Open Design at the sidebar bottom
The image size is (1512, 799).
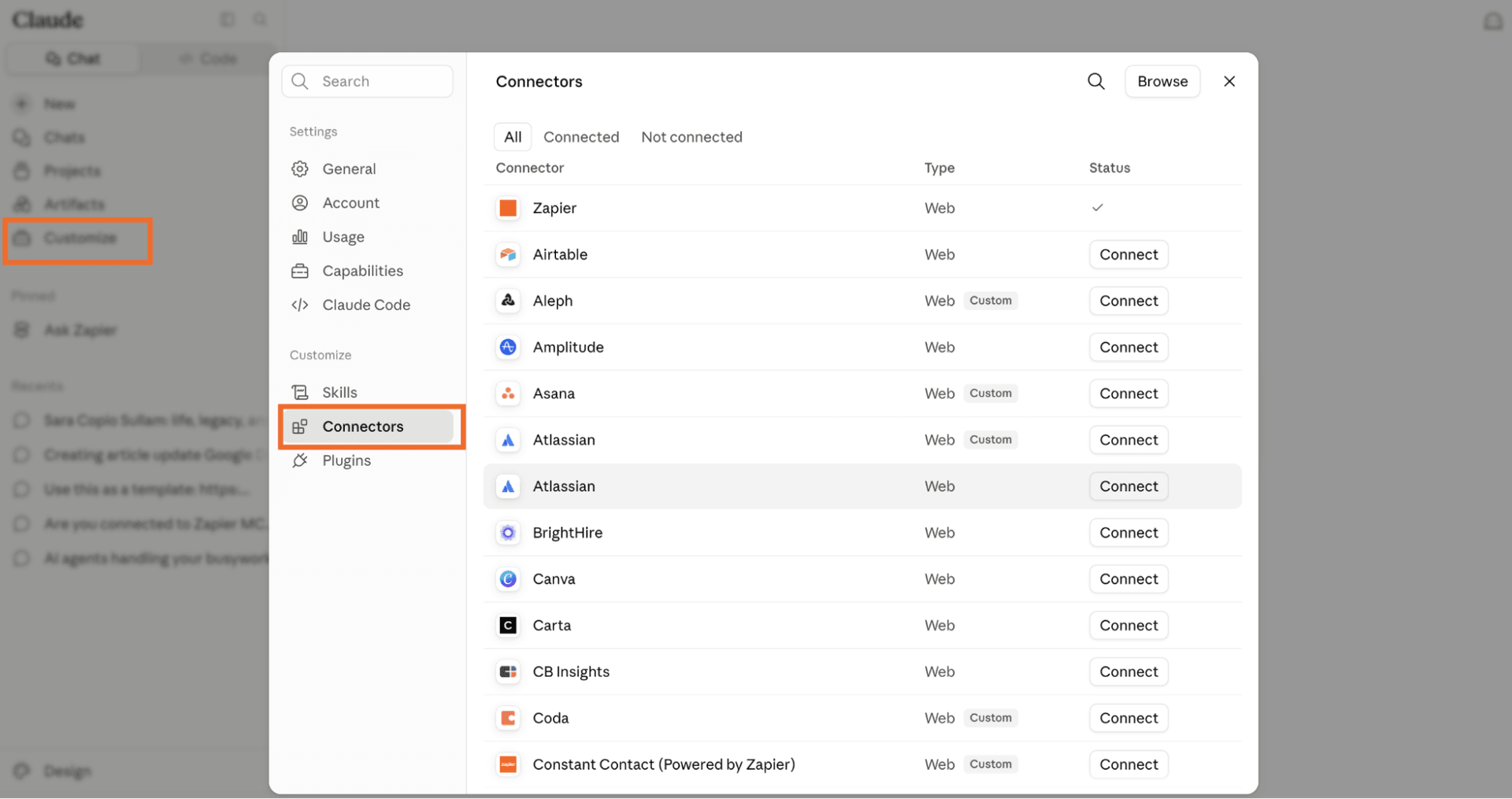[x=66, y=771]
